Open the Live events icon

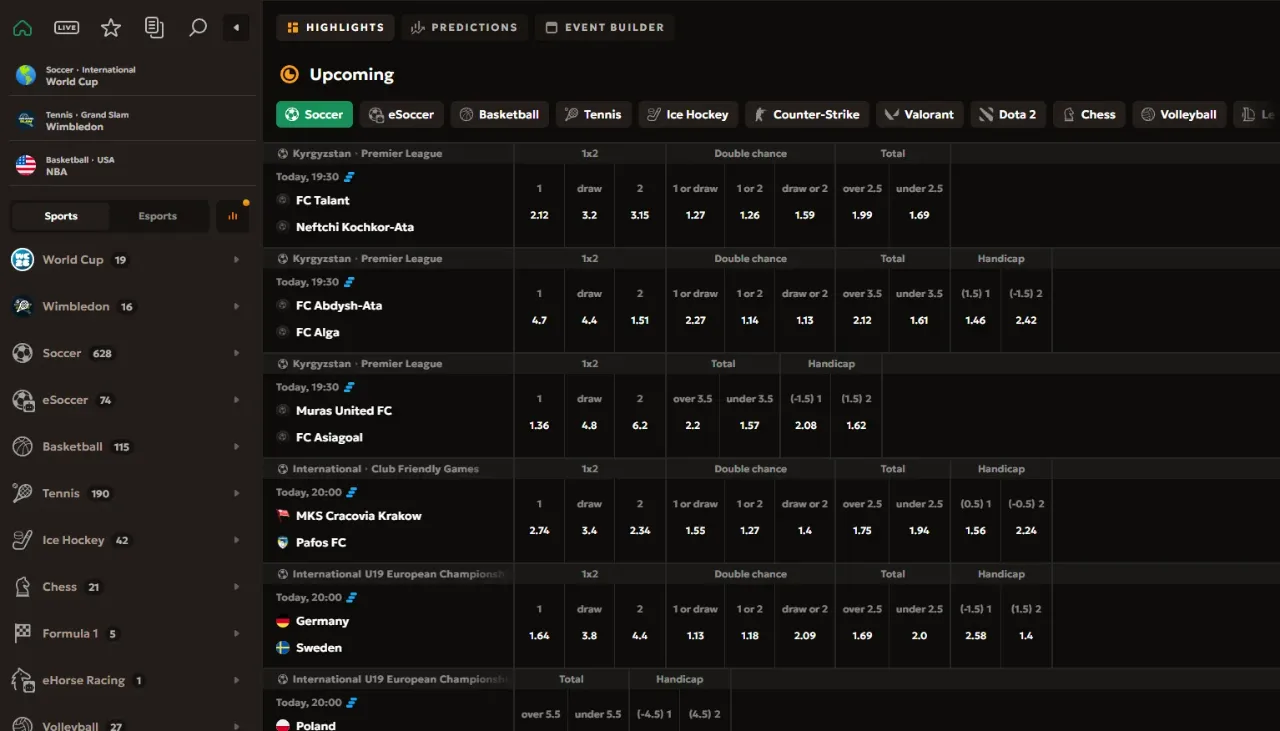(x=66, y=28)
